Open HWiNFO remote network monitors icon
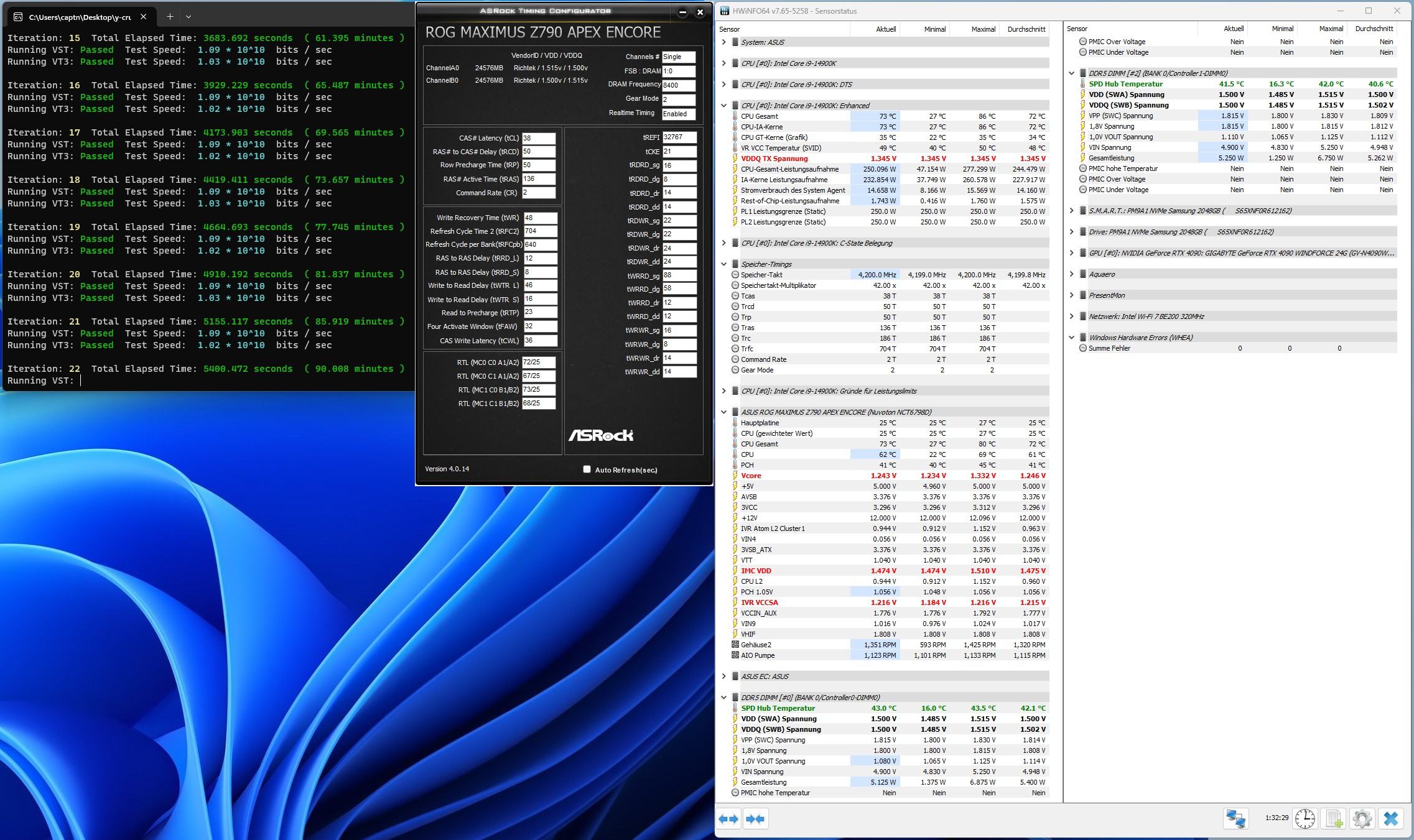Image resolution: width=1414 pixels, height=840 pixels. [1235, 818]
